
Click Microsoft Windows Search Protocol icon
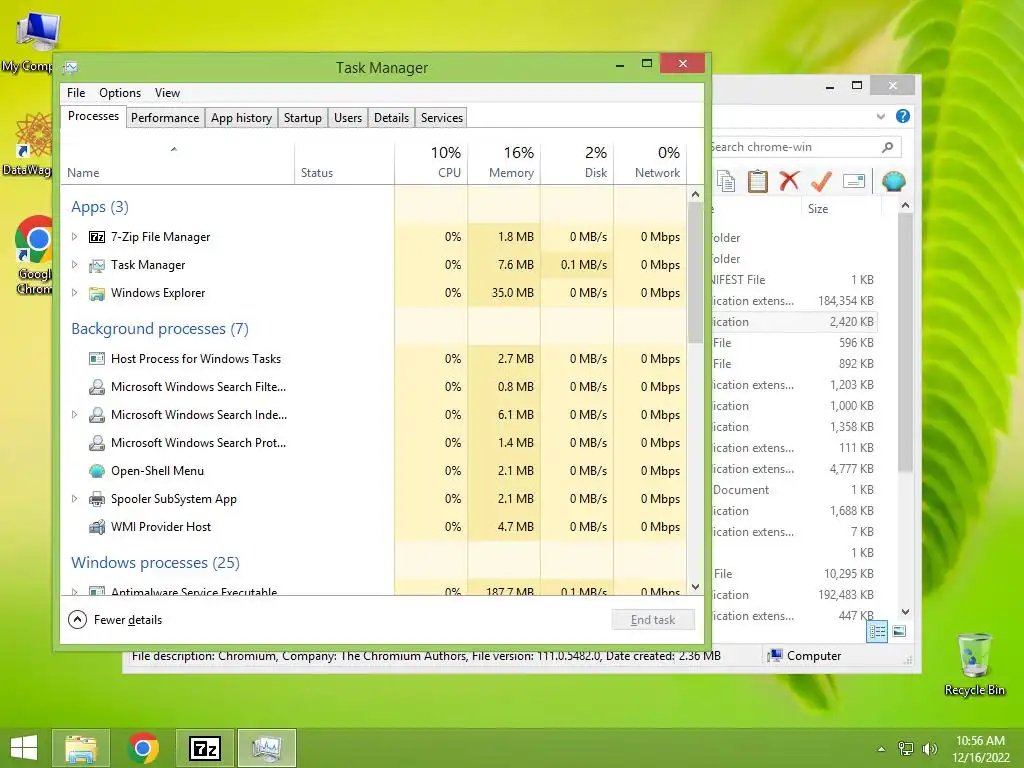pyautogui.click(x=97, y=443)
